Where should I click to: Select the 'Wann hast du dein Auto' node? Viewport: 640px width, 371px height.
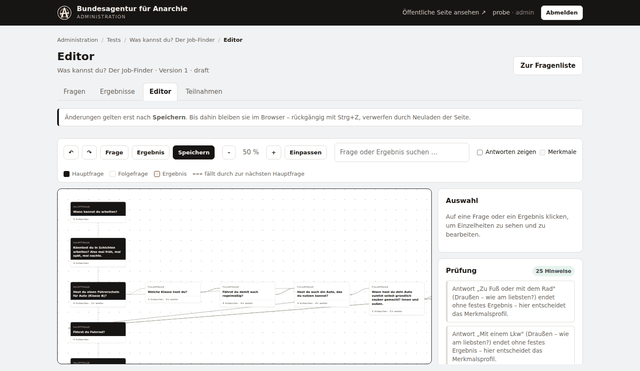coord(397,298)
